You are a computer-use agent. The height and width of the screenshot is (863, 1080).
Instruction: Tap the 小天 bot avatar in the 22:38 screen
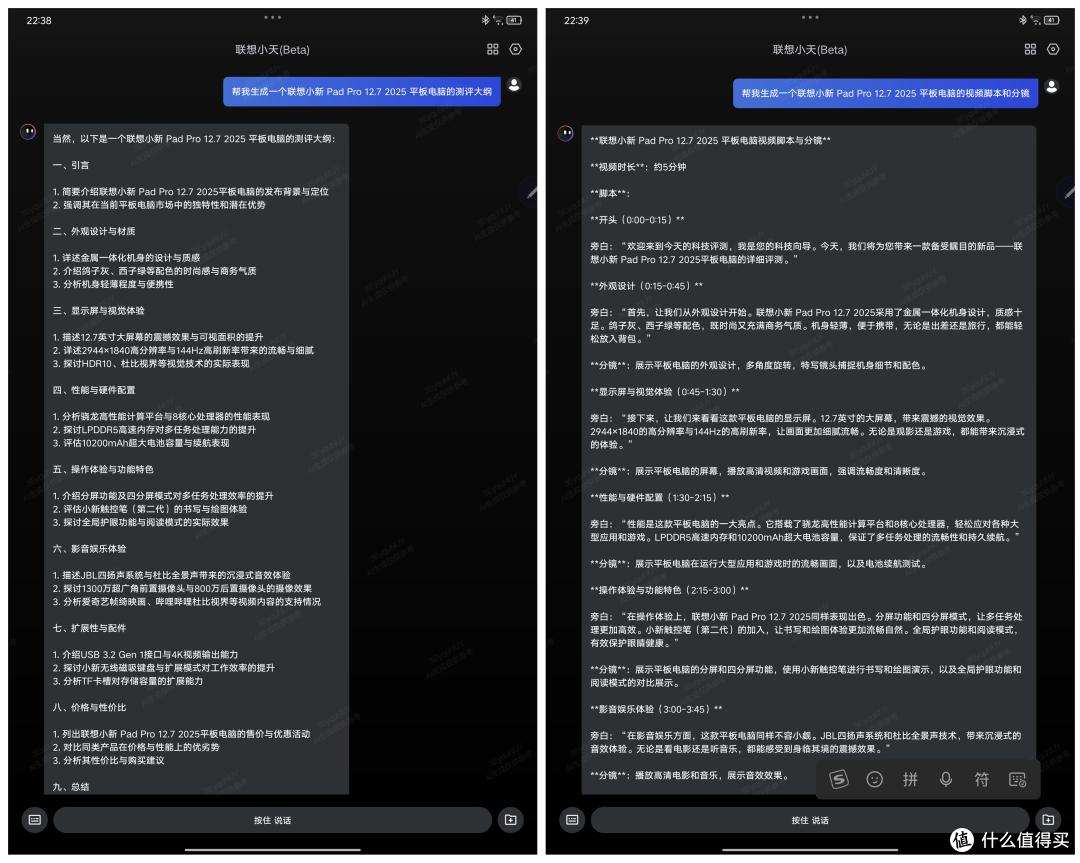click(x=28, y=131)
